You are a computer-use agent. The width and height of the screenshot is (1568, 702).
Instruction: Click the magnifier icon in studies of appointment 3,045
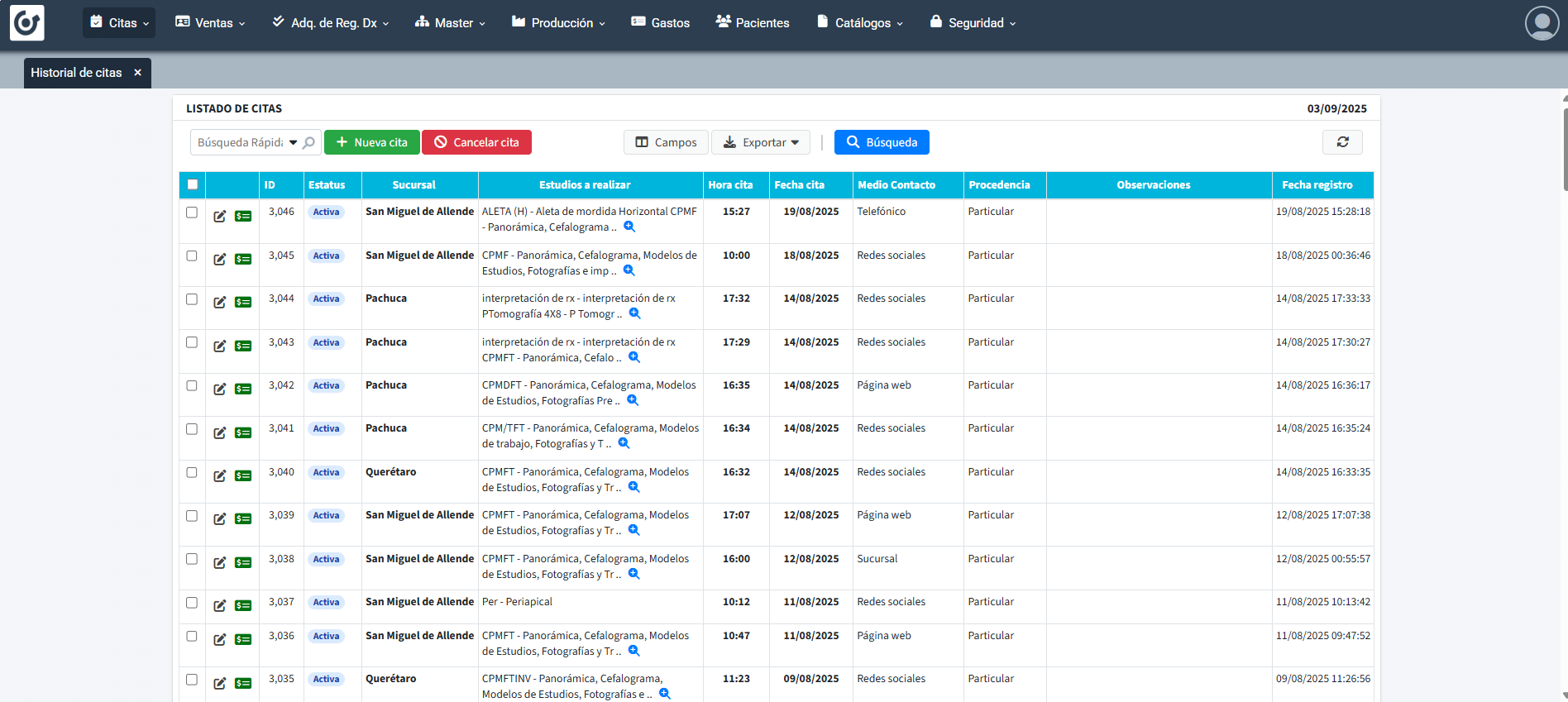[629, 270]
